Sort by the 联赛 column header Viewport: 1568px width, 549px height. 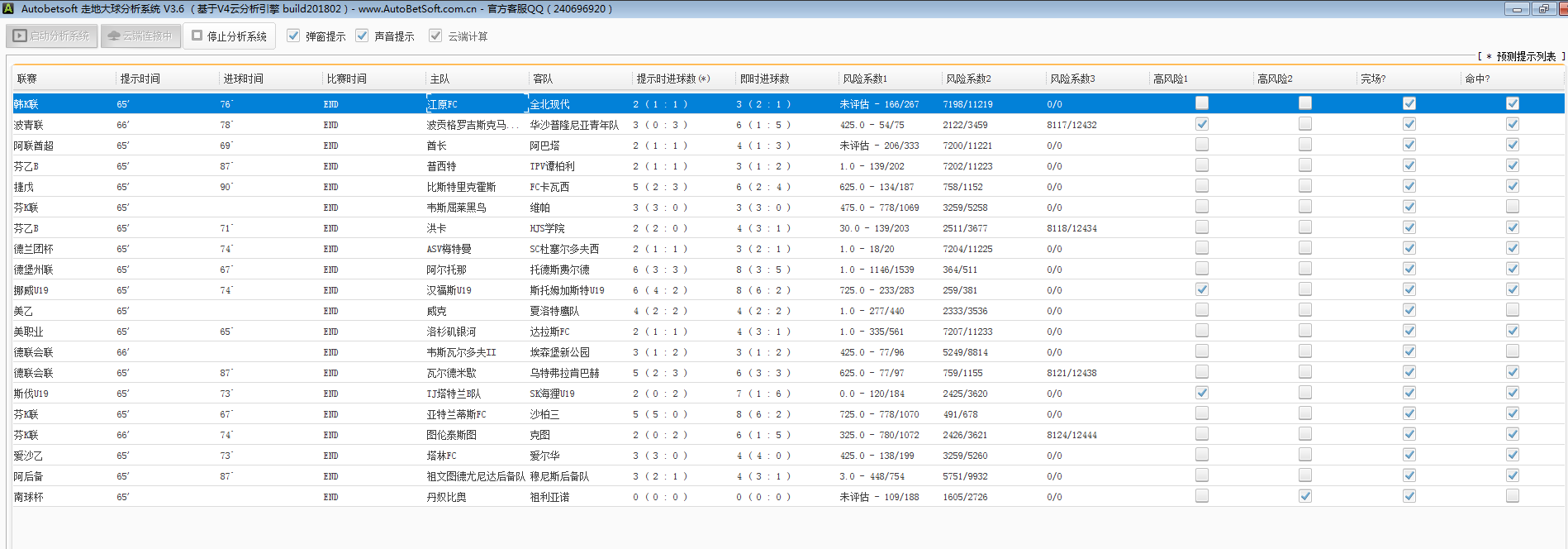(x=27, y=79)
